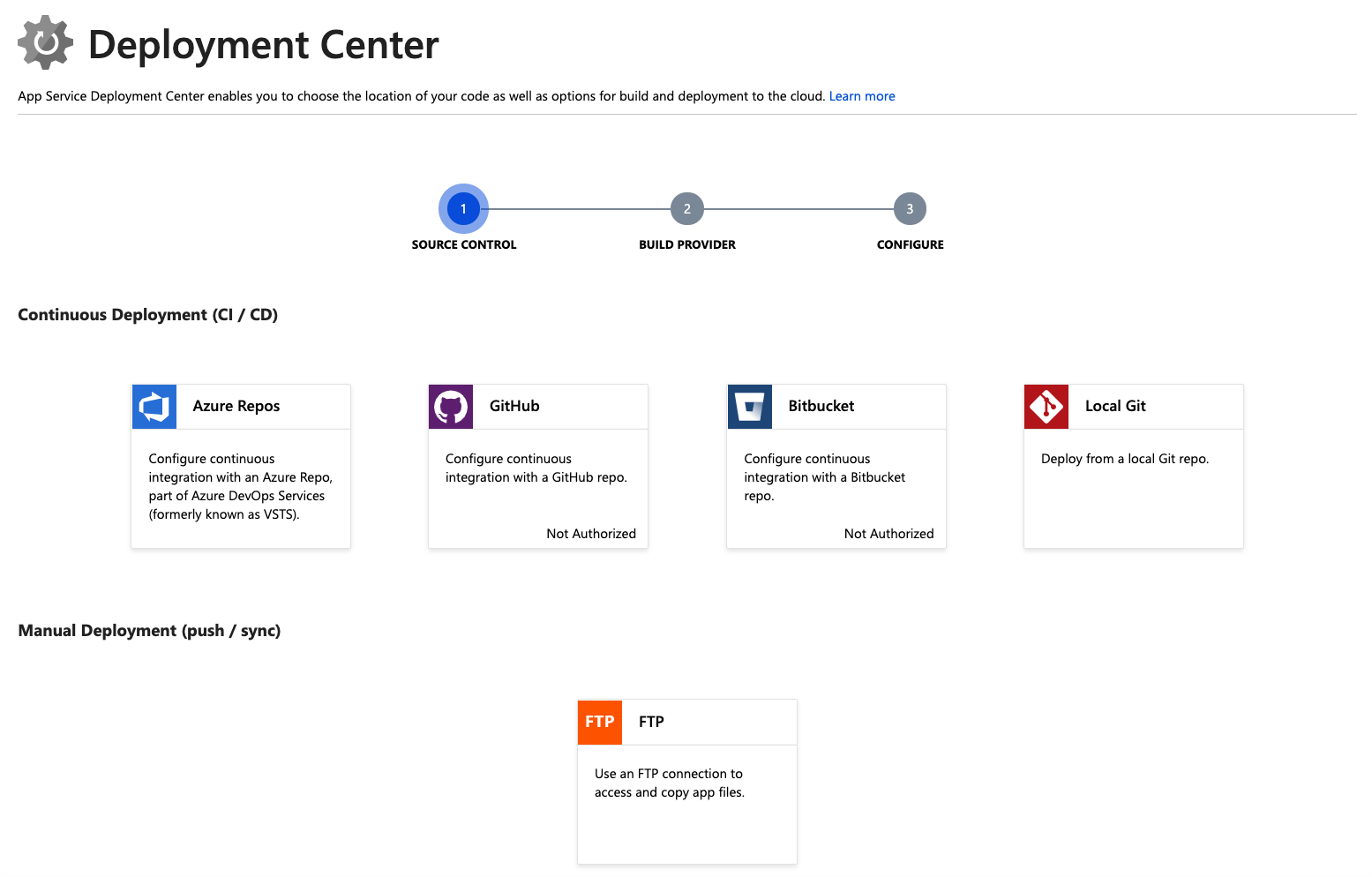Click the Deployment Center gear icon

click(x=44, y=41)
